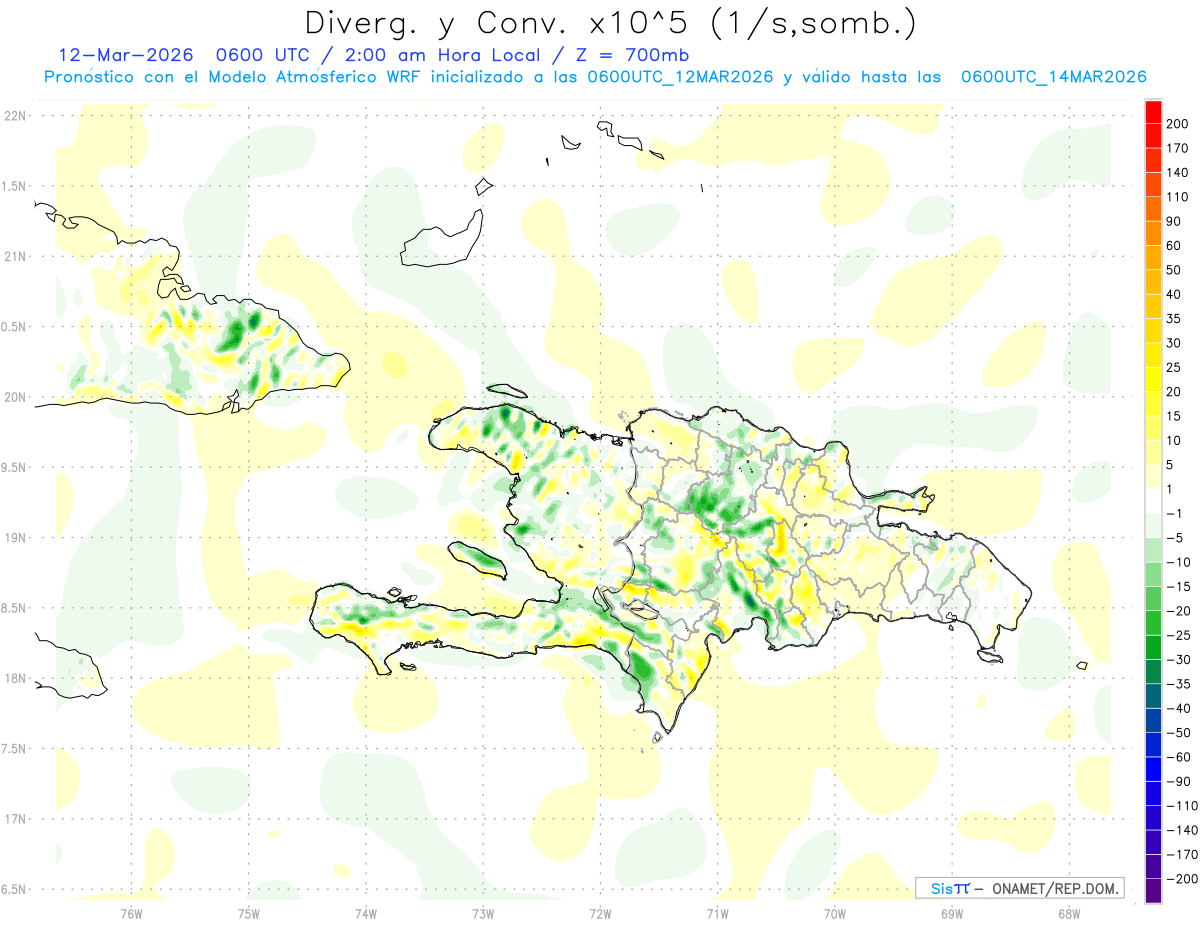The image size is (1200, 927).
Task: Click the '90' color bar value
Action: point(1174,221)
